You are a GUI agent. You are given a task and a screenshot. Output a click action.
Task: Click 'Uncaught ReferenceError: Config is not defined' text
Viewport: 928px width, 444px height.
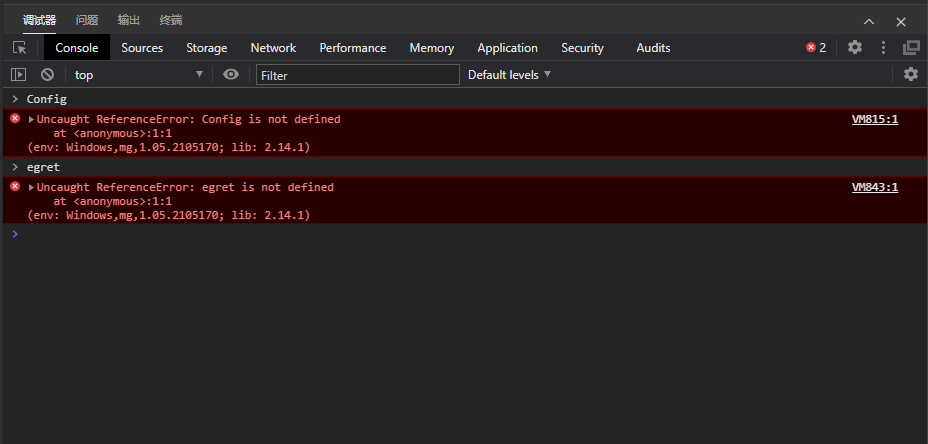coord(189,119)
